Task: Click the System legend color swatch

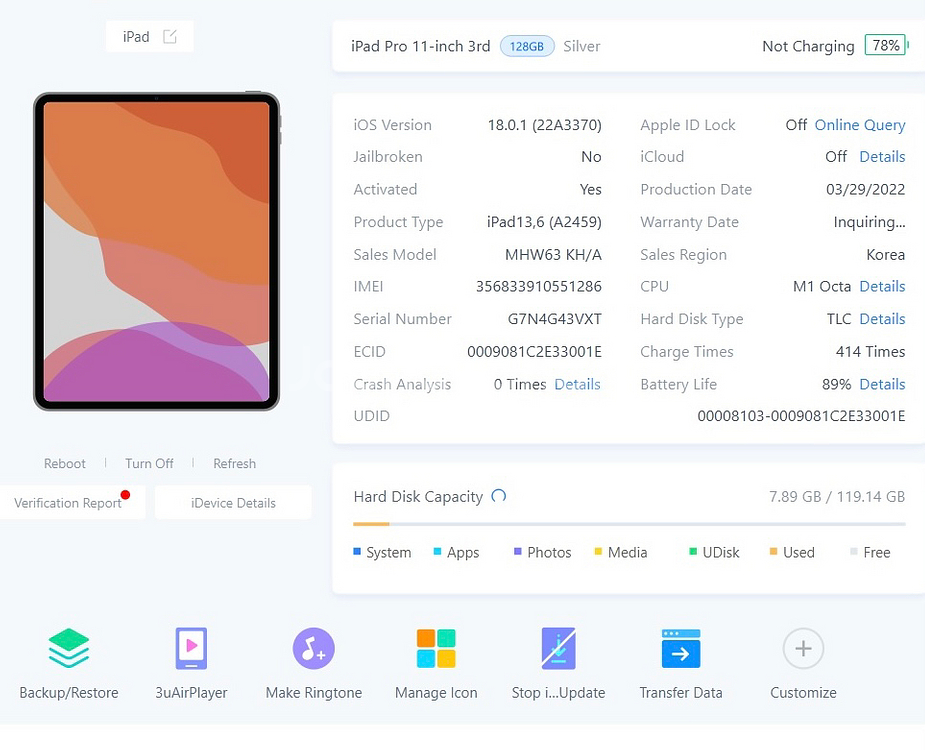Action: (357, 552)
